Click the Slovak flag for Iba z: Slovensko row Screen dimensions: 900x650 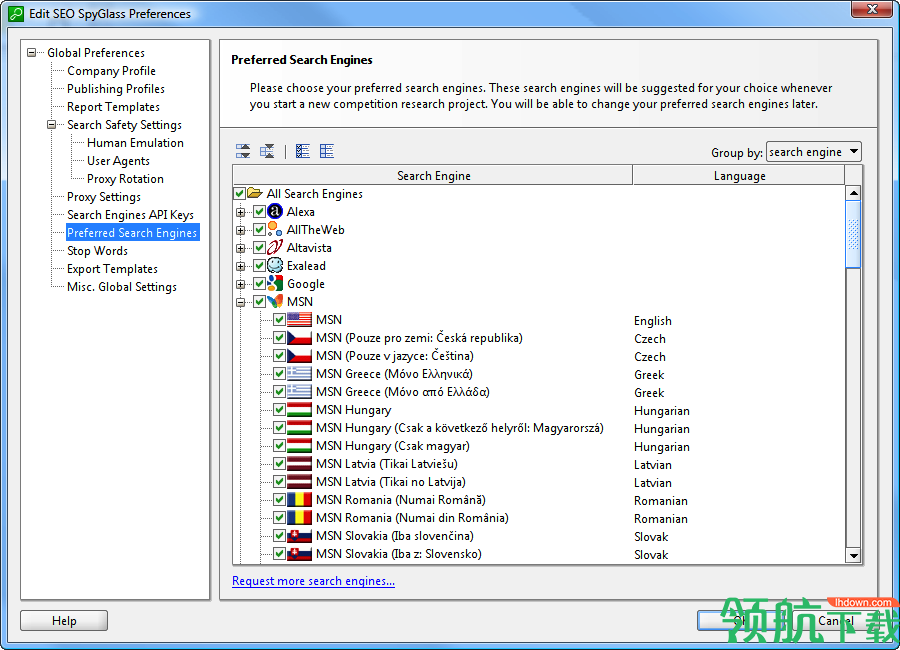pyautogui.click(x=300, y=554)
